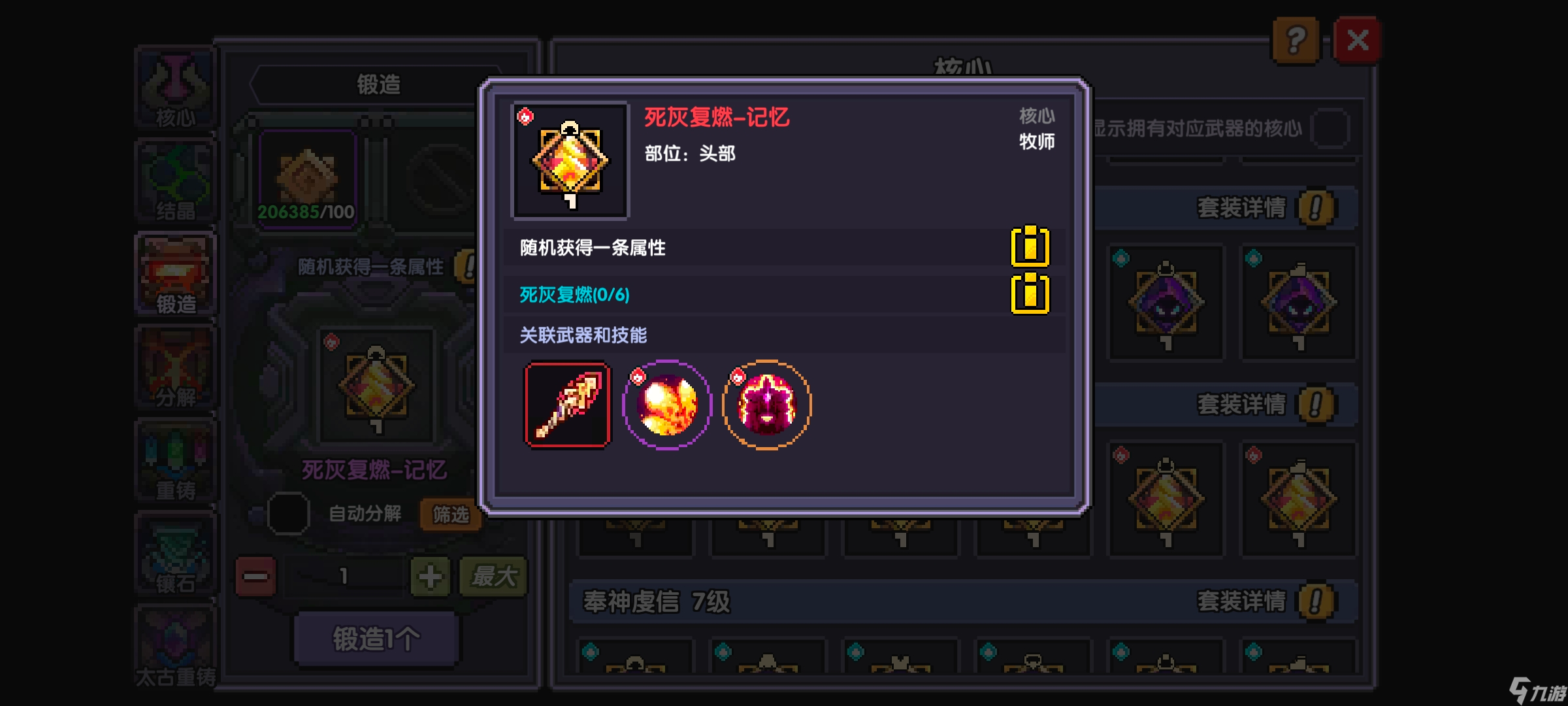1568x706 pixels.
Task: Click info icon beside 随机获得一条属性
Action: coord(1030,246)
